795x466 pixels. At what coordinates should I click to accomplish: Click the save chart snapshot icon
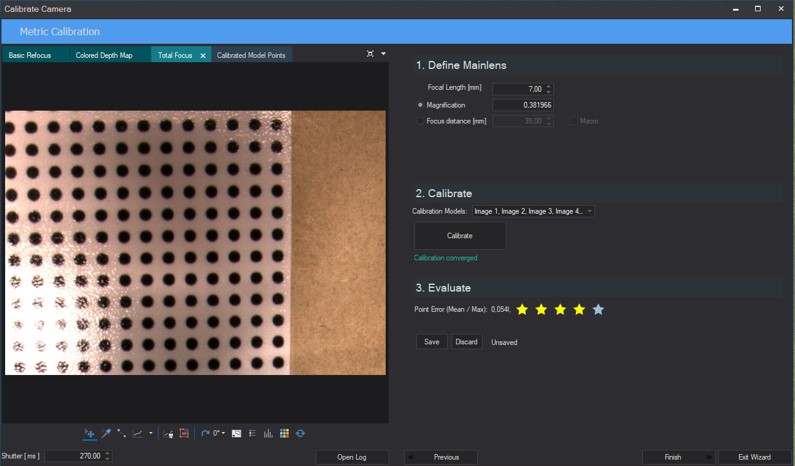pos(168,434)
